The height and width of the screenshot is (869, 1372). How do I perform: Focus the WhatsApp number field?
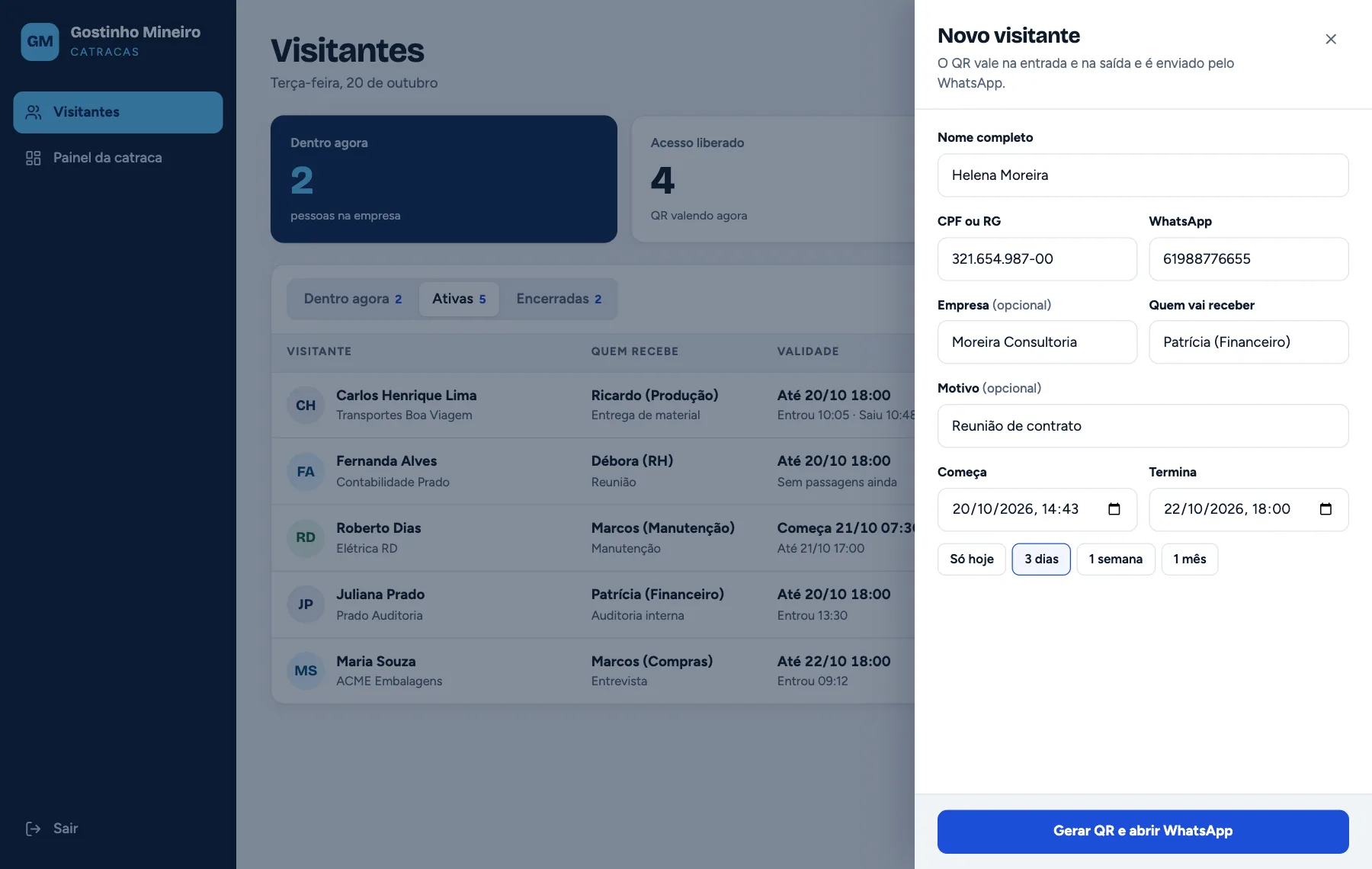coord(1249,259)
